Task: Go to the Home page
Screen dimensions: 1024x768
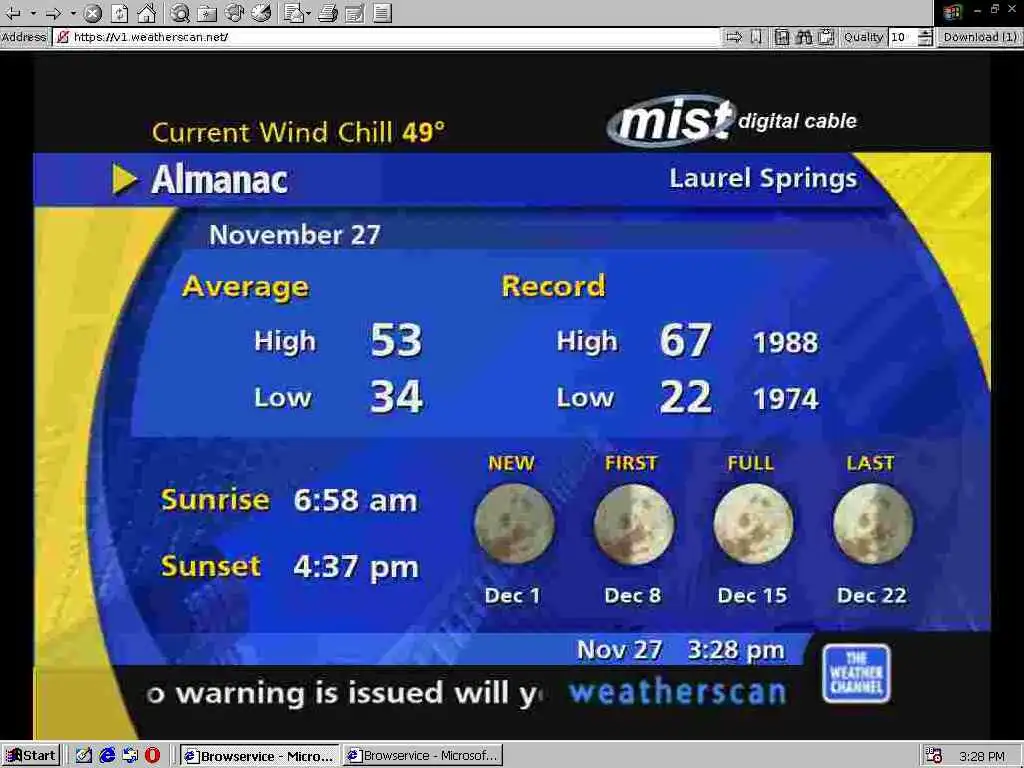Action: (x=147, y=12)
